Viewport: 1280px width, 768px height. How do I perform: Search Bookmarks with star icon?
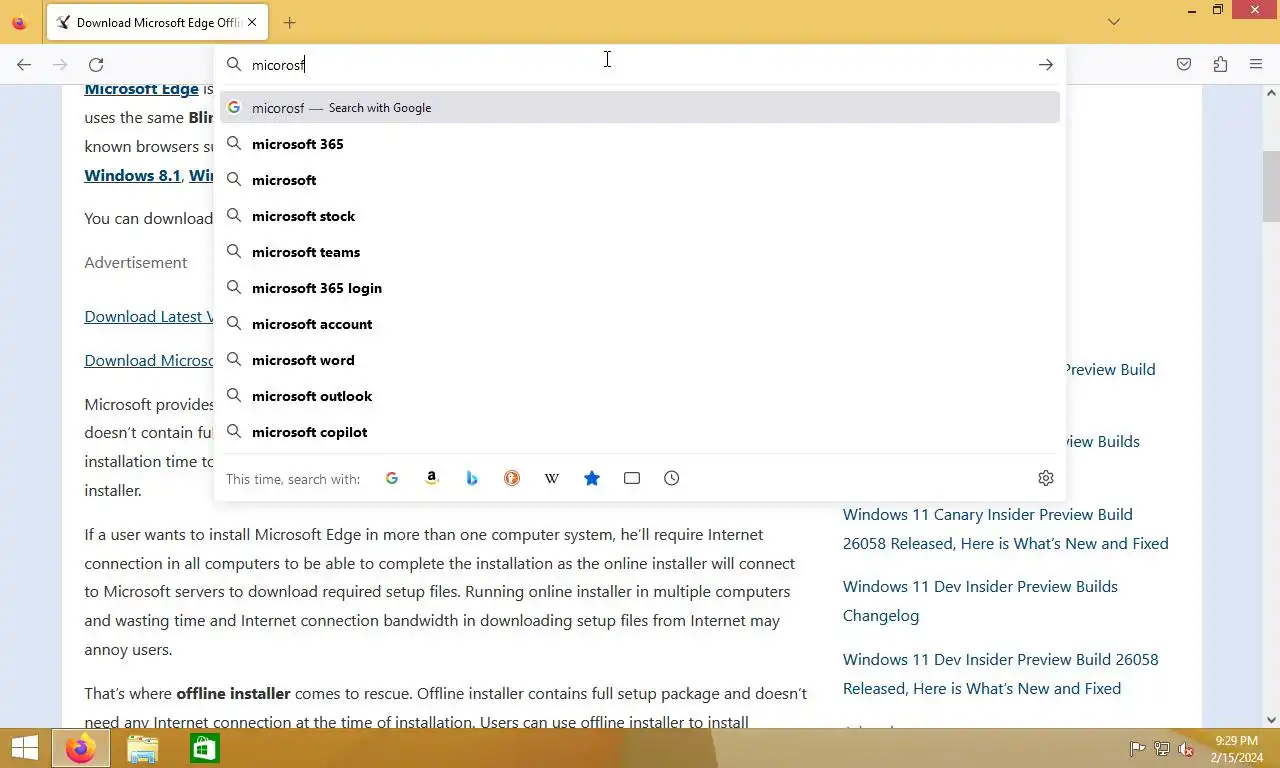[x=592, y=478]
